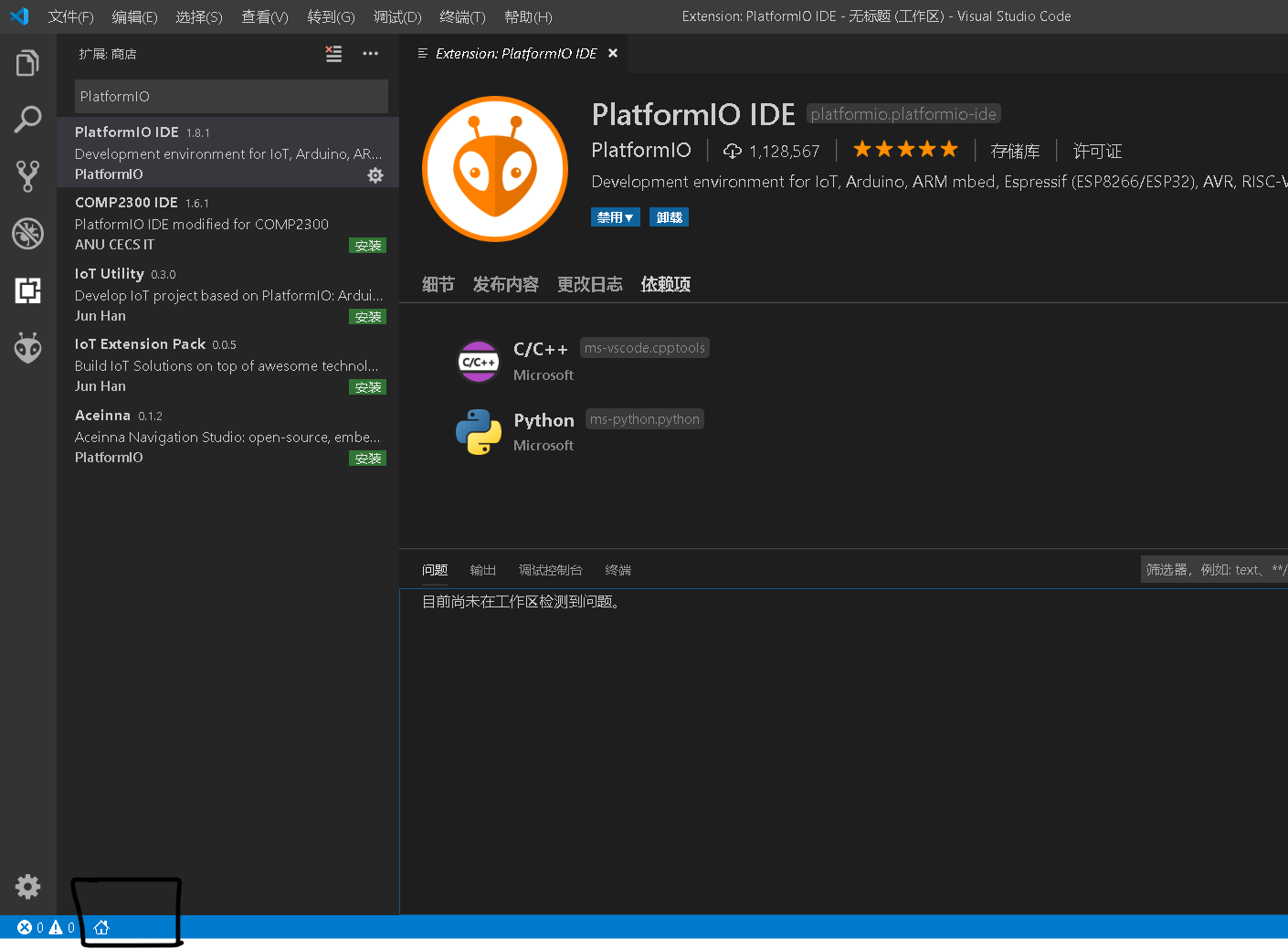Open the Source Control view

tap(27, 175)
